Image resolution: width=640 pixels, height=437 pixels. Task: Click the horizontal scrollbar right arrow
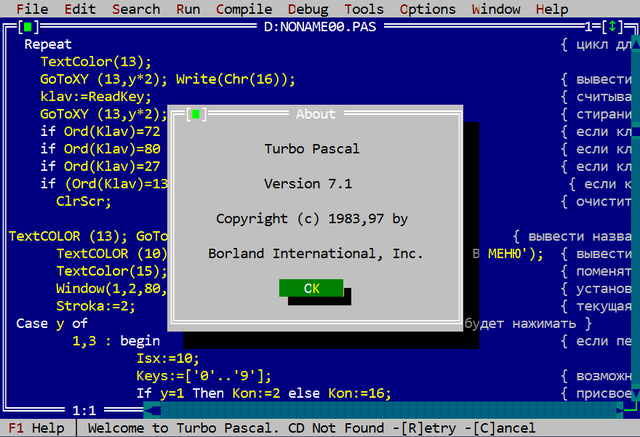[x=620, y=410]
